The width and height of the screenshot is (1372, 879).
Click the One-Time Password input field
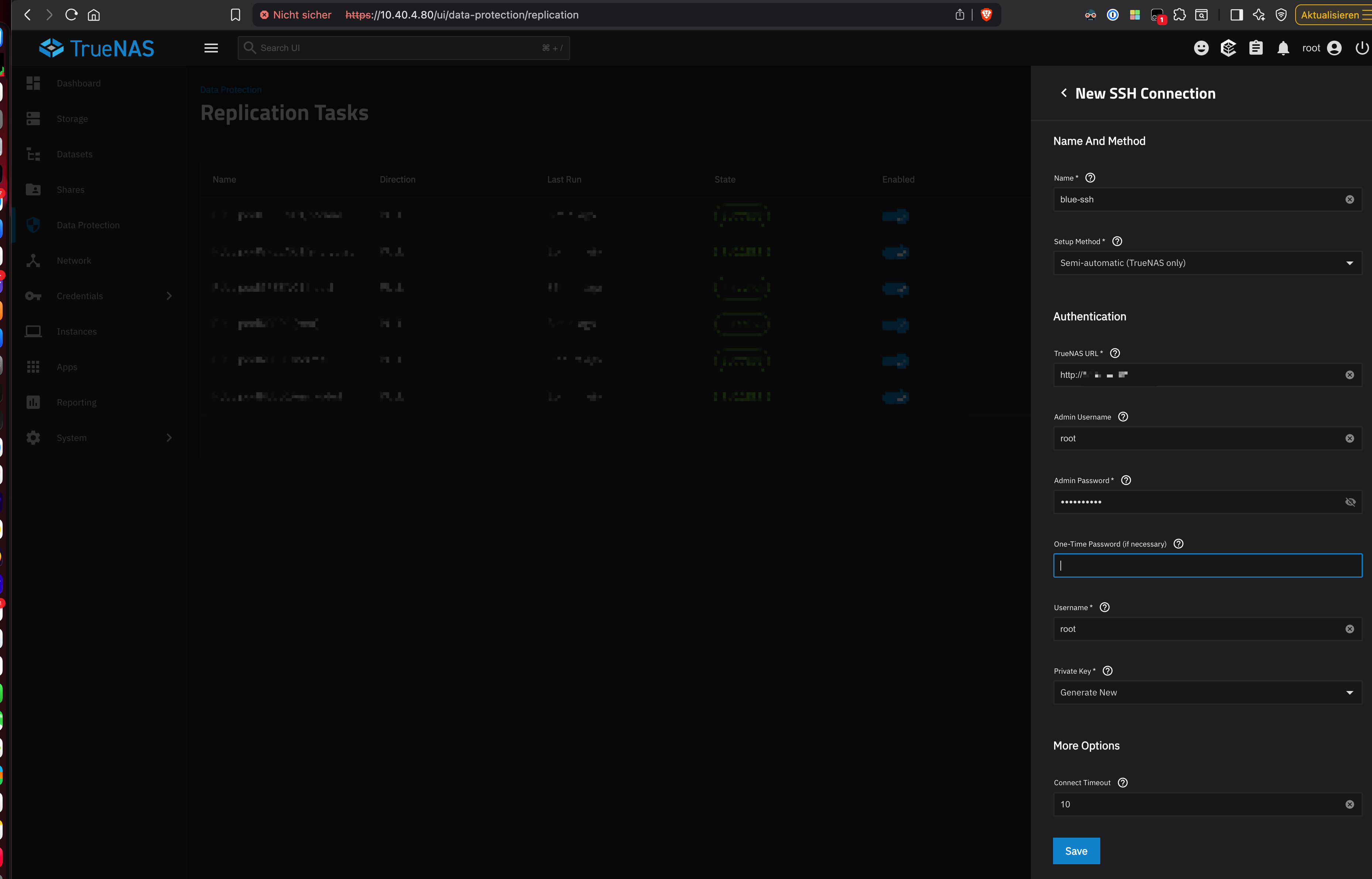(1207, 566)
